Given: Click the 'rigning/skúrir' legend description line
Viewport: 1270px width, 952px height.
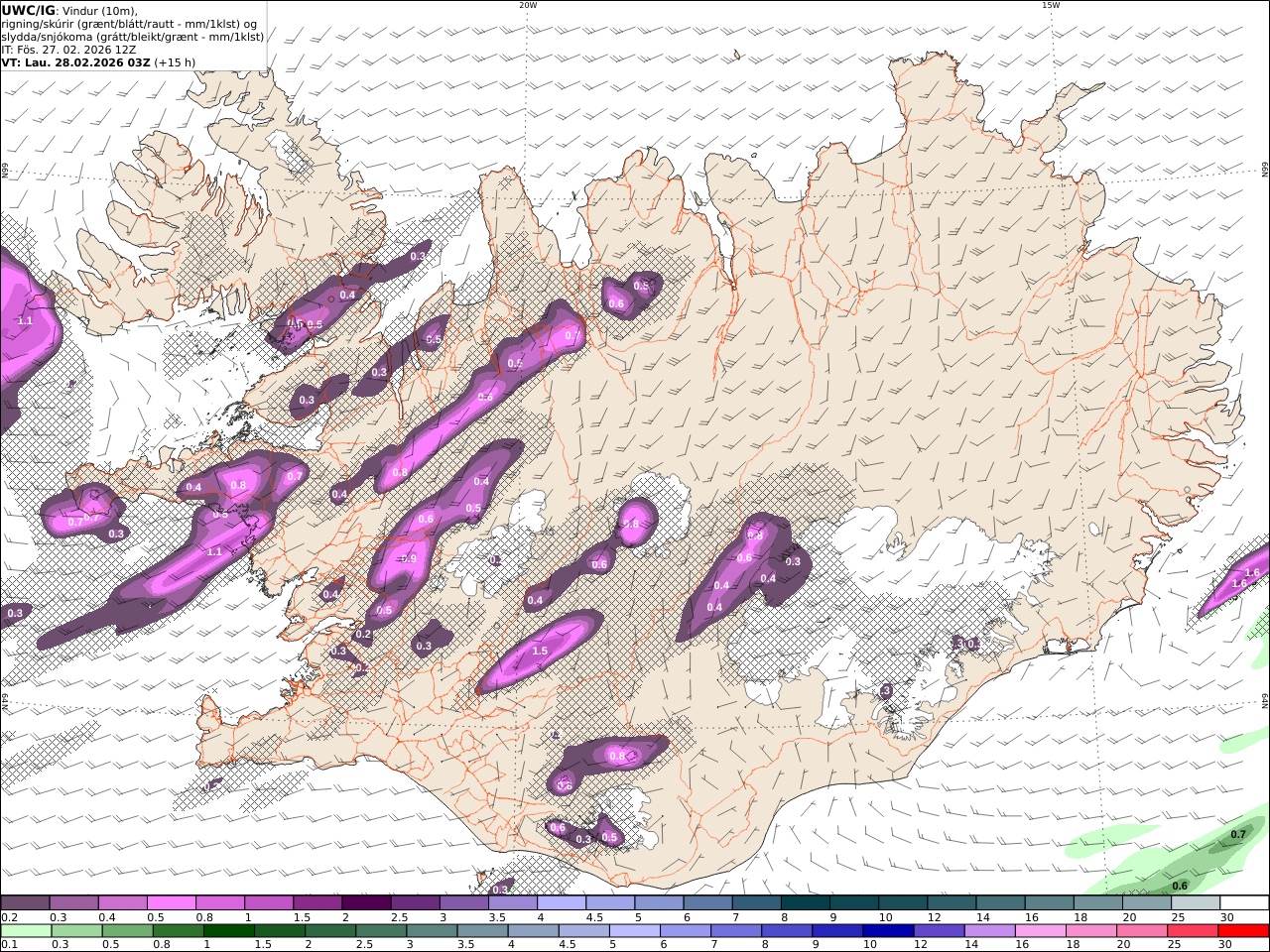Looking at the screenshot, I should 129,24.
